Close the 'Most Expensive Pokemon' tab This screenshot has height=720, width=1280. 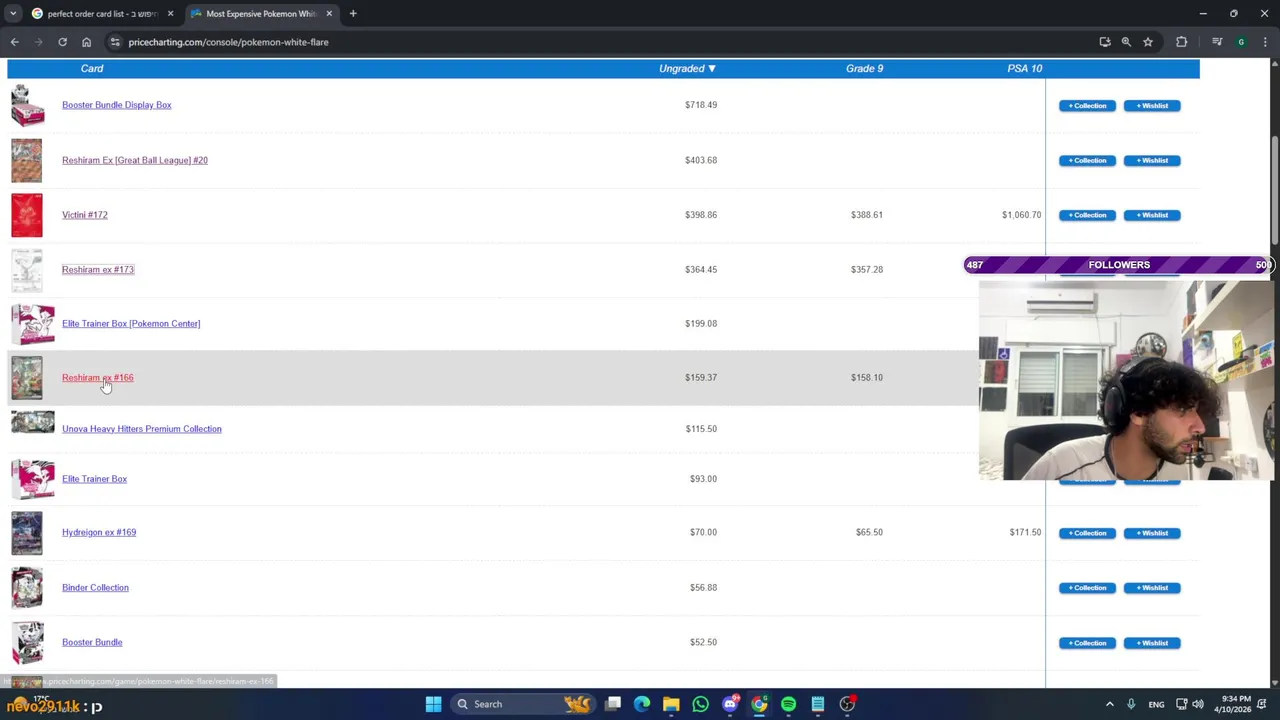(x=329, y=14)
